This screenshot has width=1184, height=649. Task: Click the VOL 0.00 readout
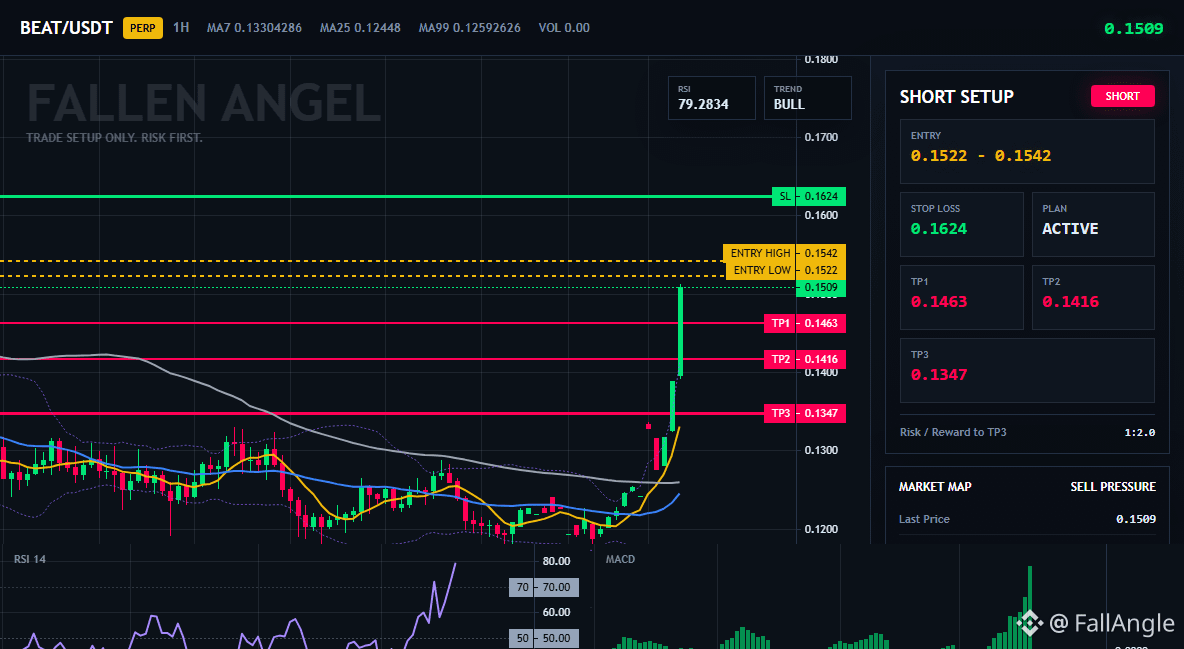pyautogui.click(x=564, y=28)
